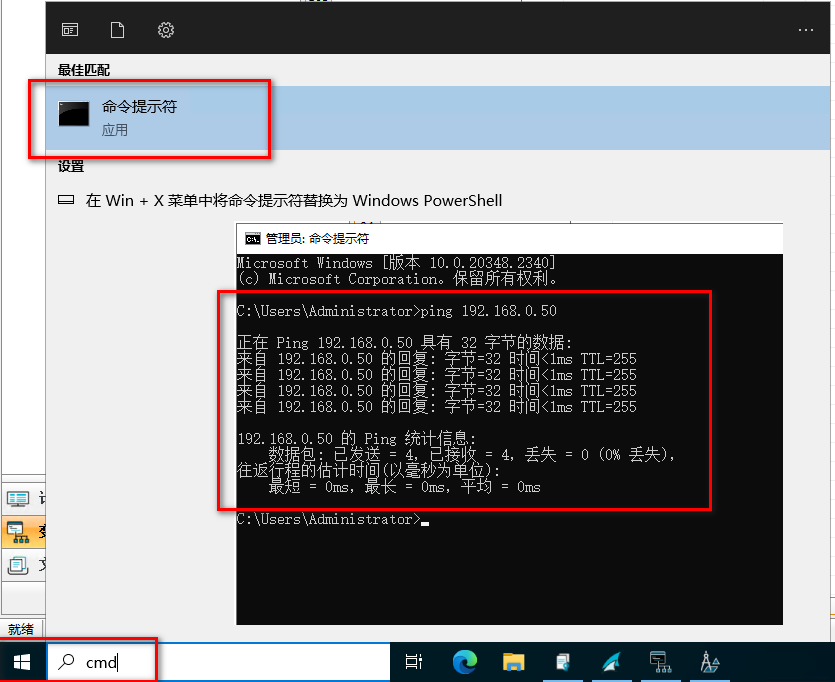Open the Apps filter in search results

click(x=69, y=29)
